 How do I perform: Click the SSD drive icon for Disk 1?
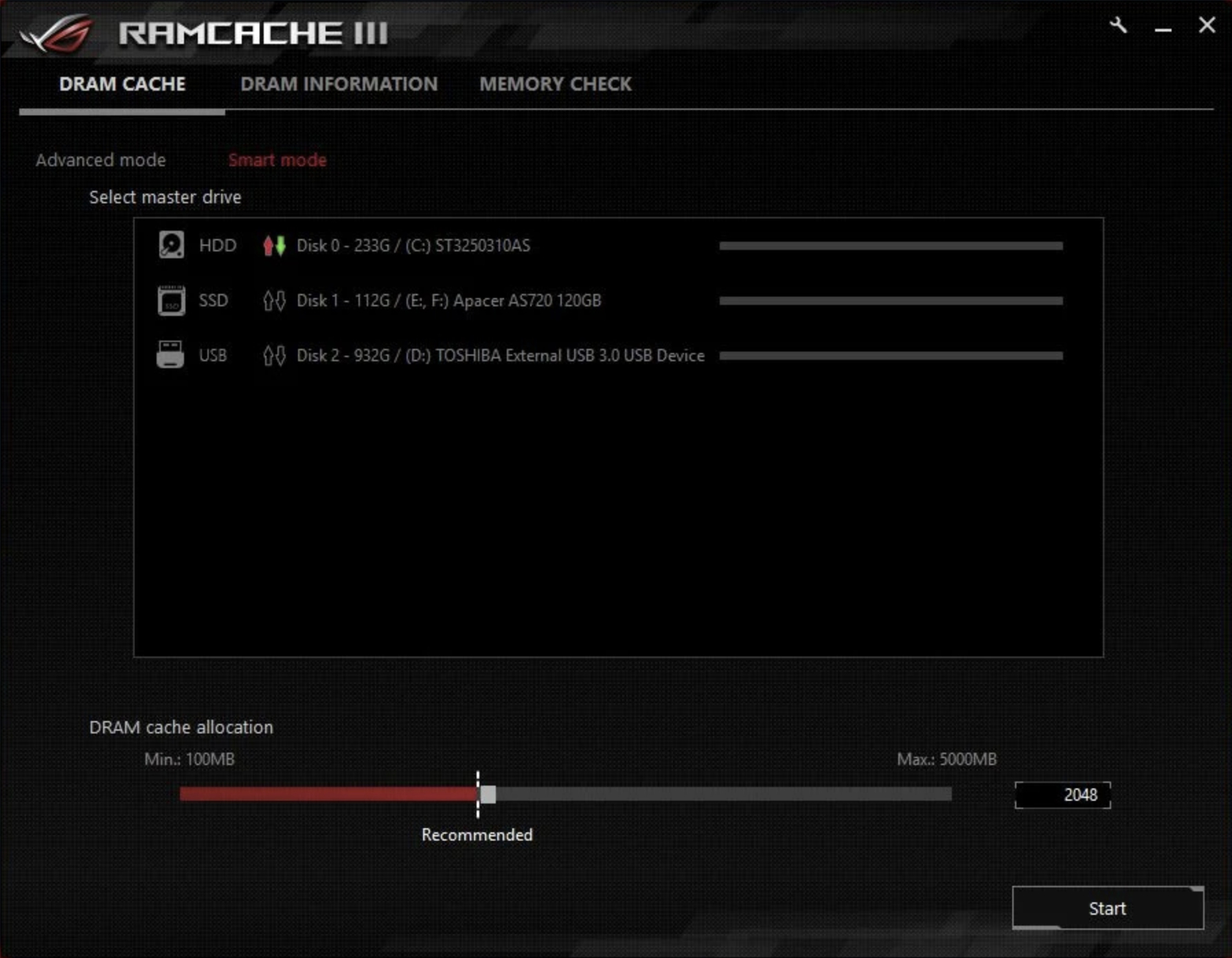[171, 300]
